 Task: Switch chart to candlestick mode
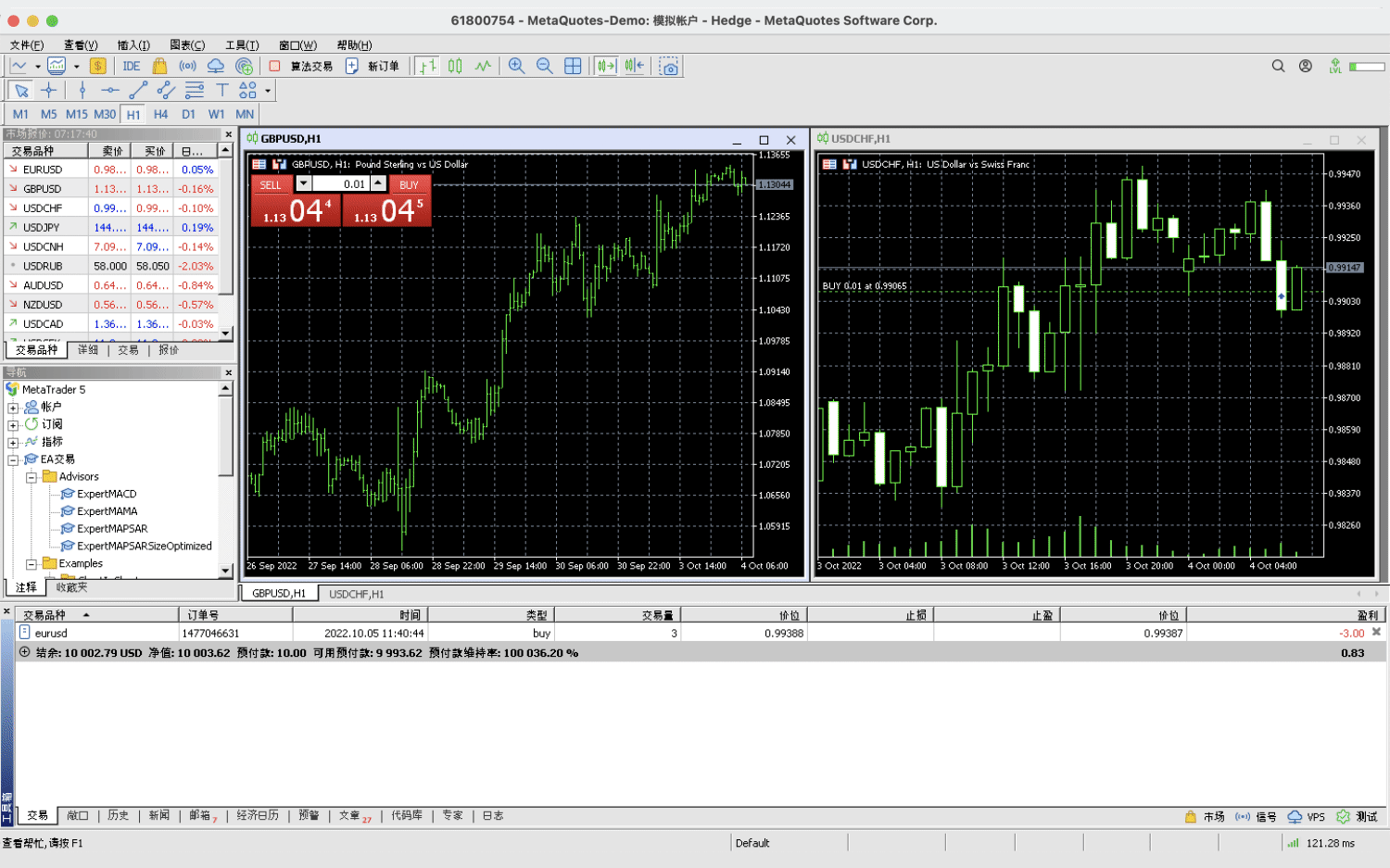[x=455, y=66]
